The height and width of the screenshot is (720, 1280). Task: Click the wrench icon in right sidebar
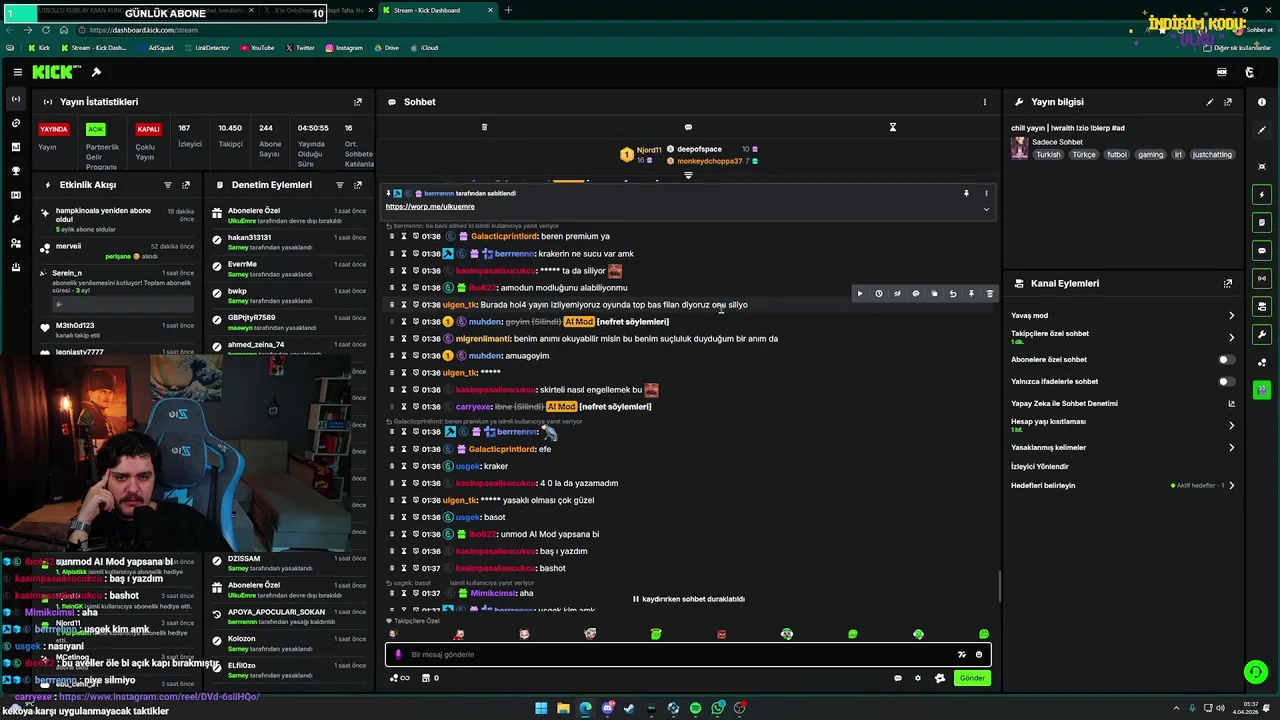pyautogui.click(x=1262, y=335)
